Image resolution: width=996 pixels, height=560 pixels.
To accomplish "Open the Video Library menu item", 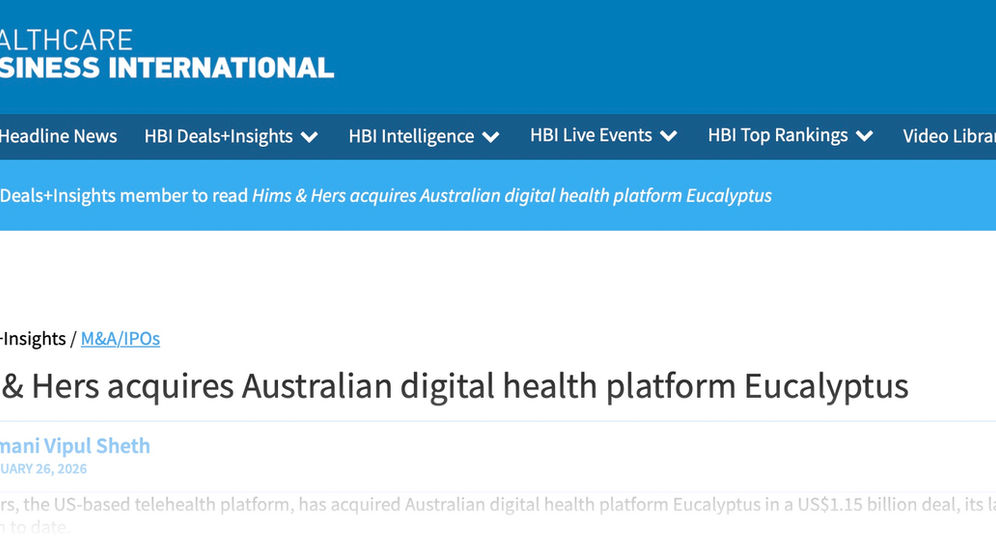I will coord(949,136).
